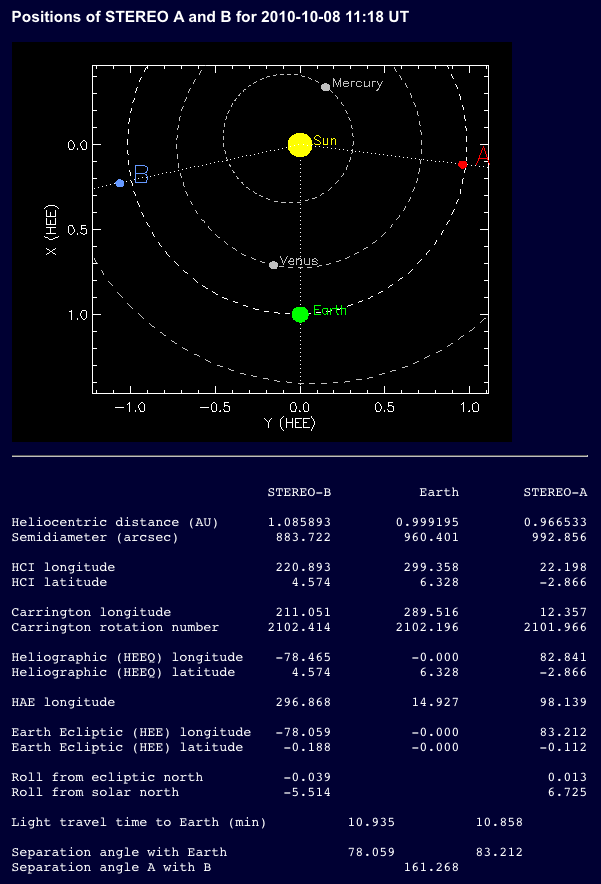Click the Earth Ecliptic (HEE) longitude label
This screenshot has width=601, height=884.
click(x=131, y=732)
